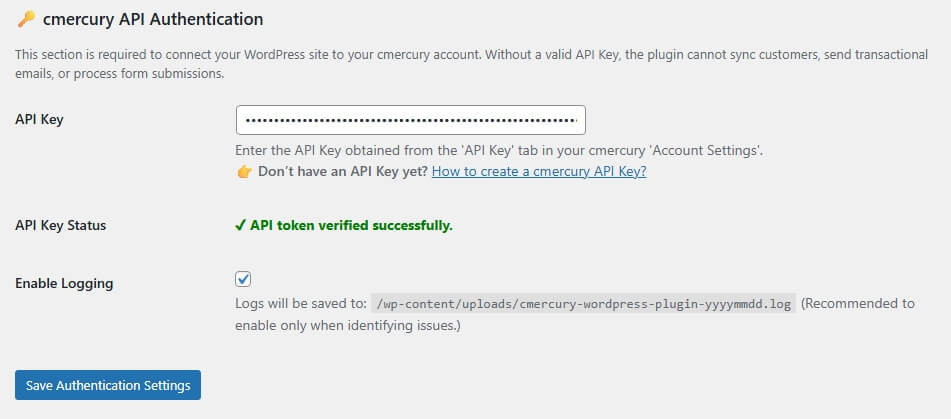Open the 'How to create a cmercury API Key?' link
This screenshot has width=951, height=419.
539,172
